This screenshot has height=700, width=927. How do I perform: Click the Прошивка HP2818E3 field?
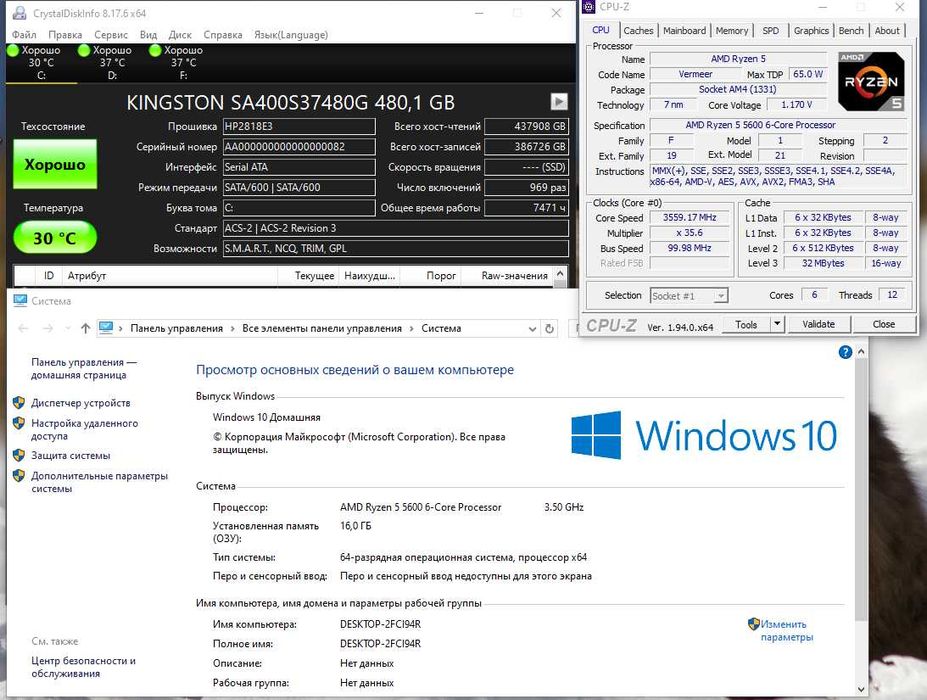pyautogui.click(x=299, y=126)
